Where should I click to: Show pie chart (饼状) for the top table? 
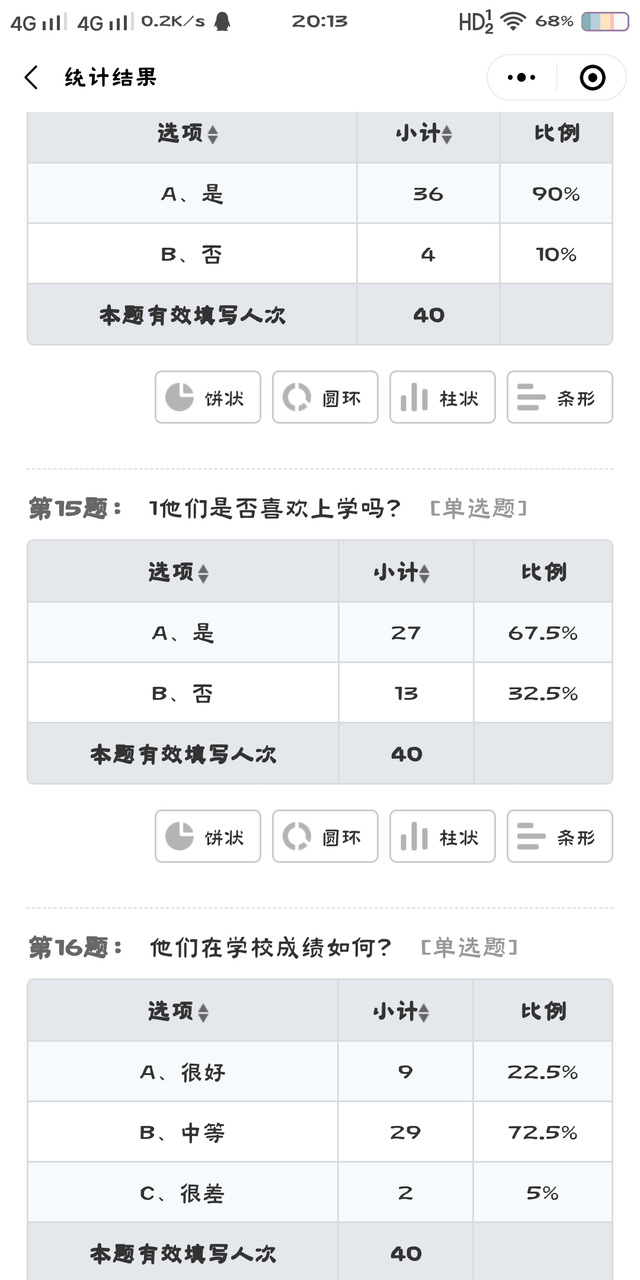[x=208, y=397]
